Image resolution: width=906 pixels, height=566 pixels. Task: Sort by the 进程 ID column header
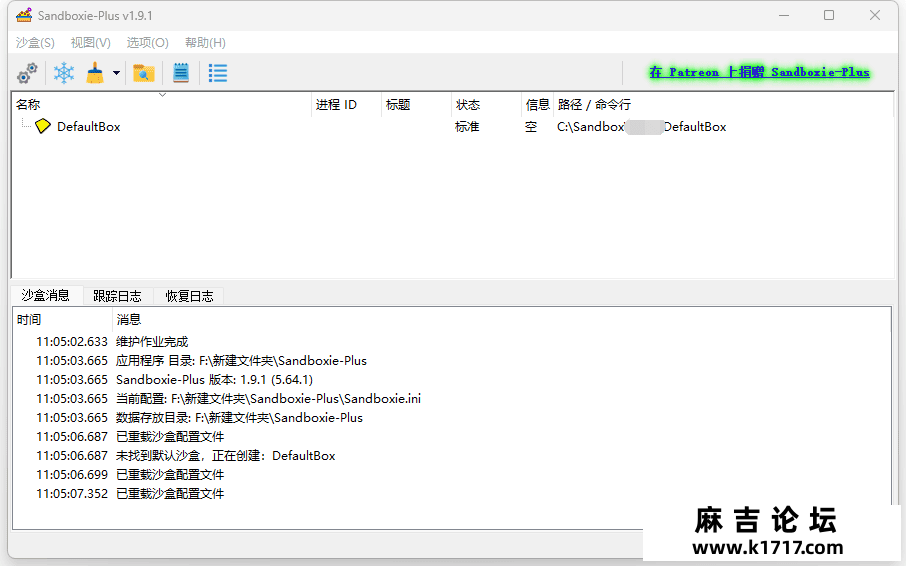pos(346,105)
